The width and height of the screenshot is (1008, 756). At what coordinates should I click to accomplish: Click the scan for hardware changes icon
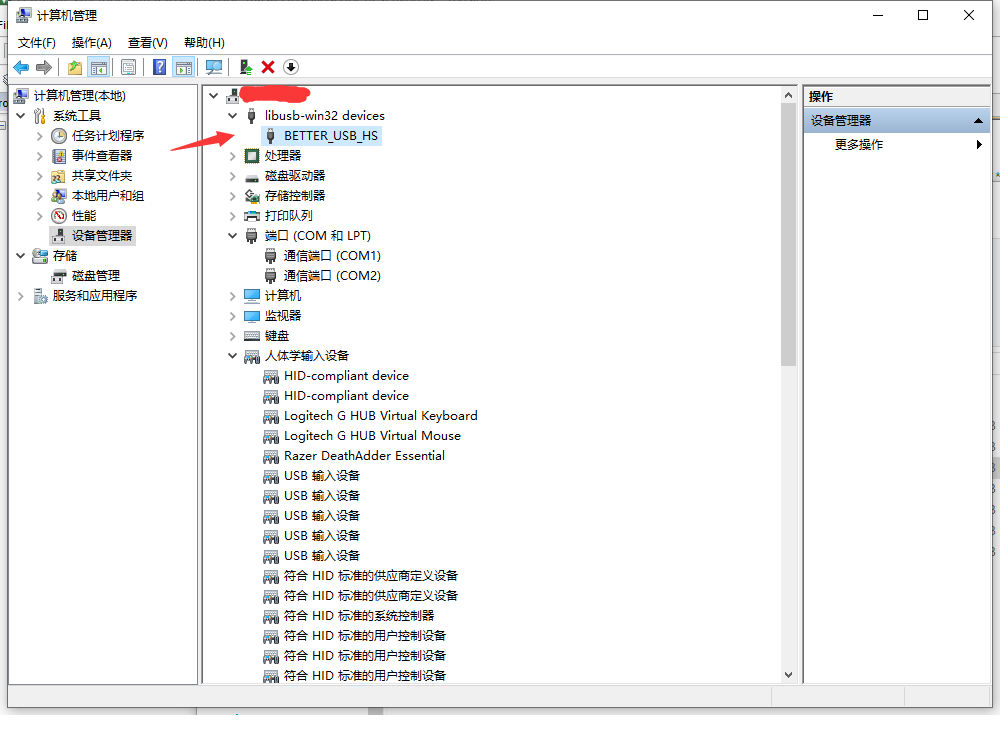(x=214, y=67)
